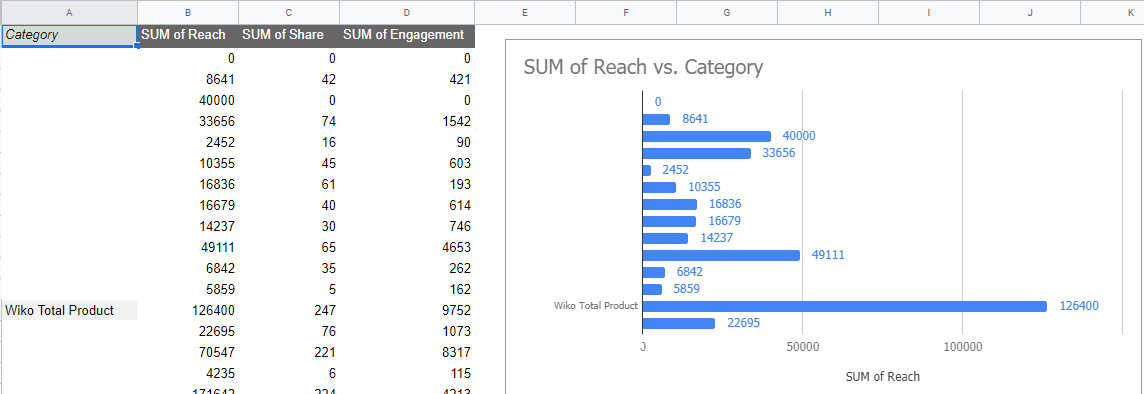Select column J header
The height and width of the screenshot is (394, 1144).
point(1029,12)
